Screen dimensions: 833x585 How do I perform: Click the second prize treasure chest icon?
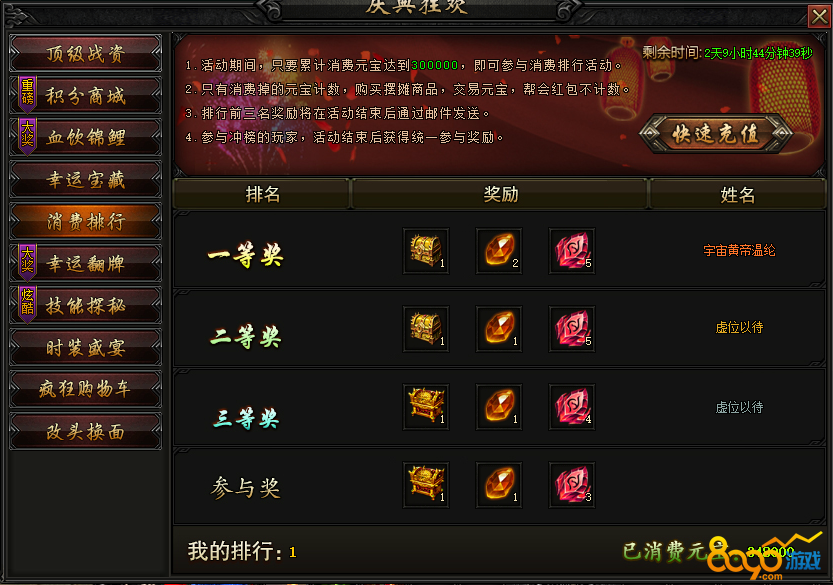426,328
